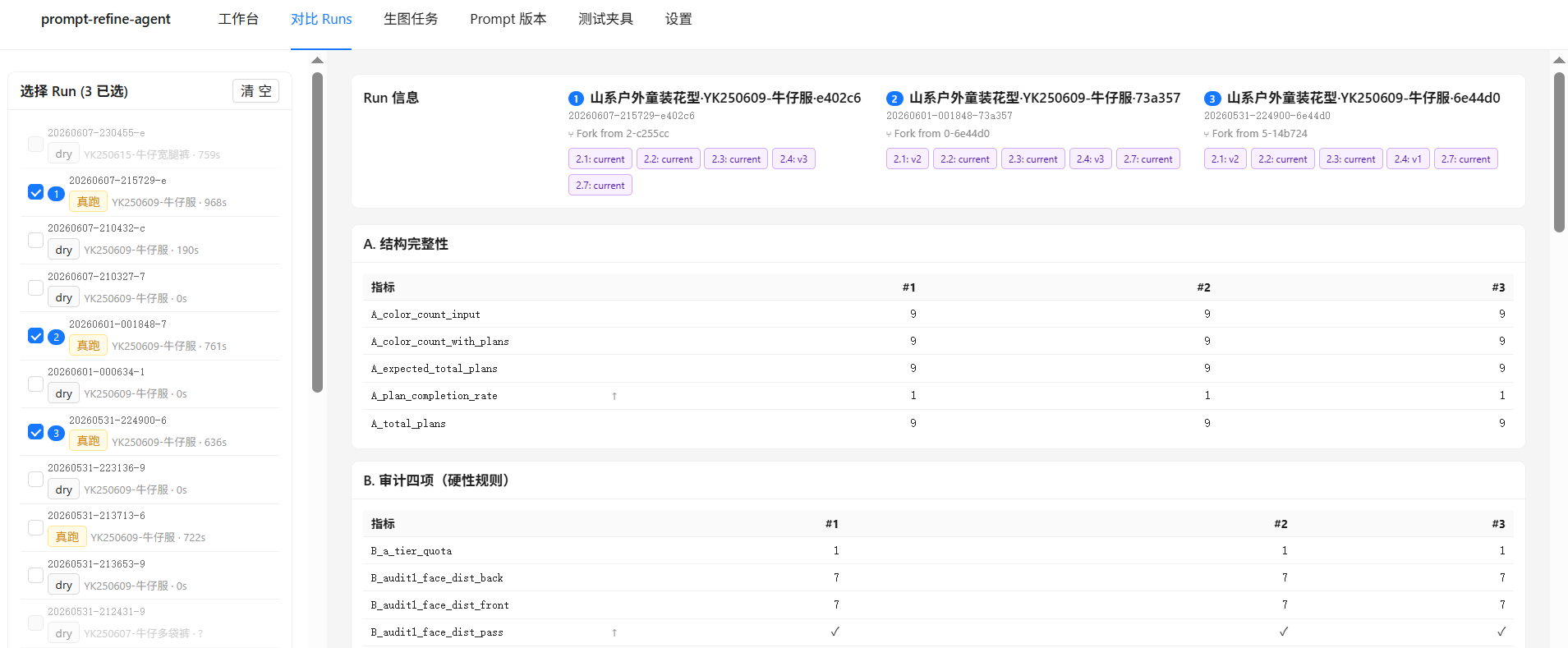
Task: Click run 1 tag 2.7: current
Action: [x=600, y=186]
